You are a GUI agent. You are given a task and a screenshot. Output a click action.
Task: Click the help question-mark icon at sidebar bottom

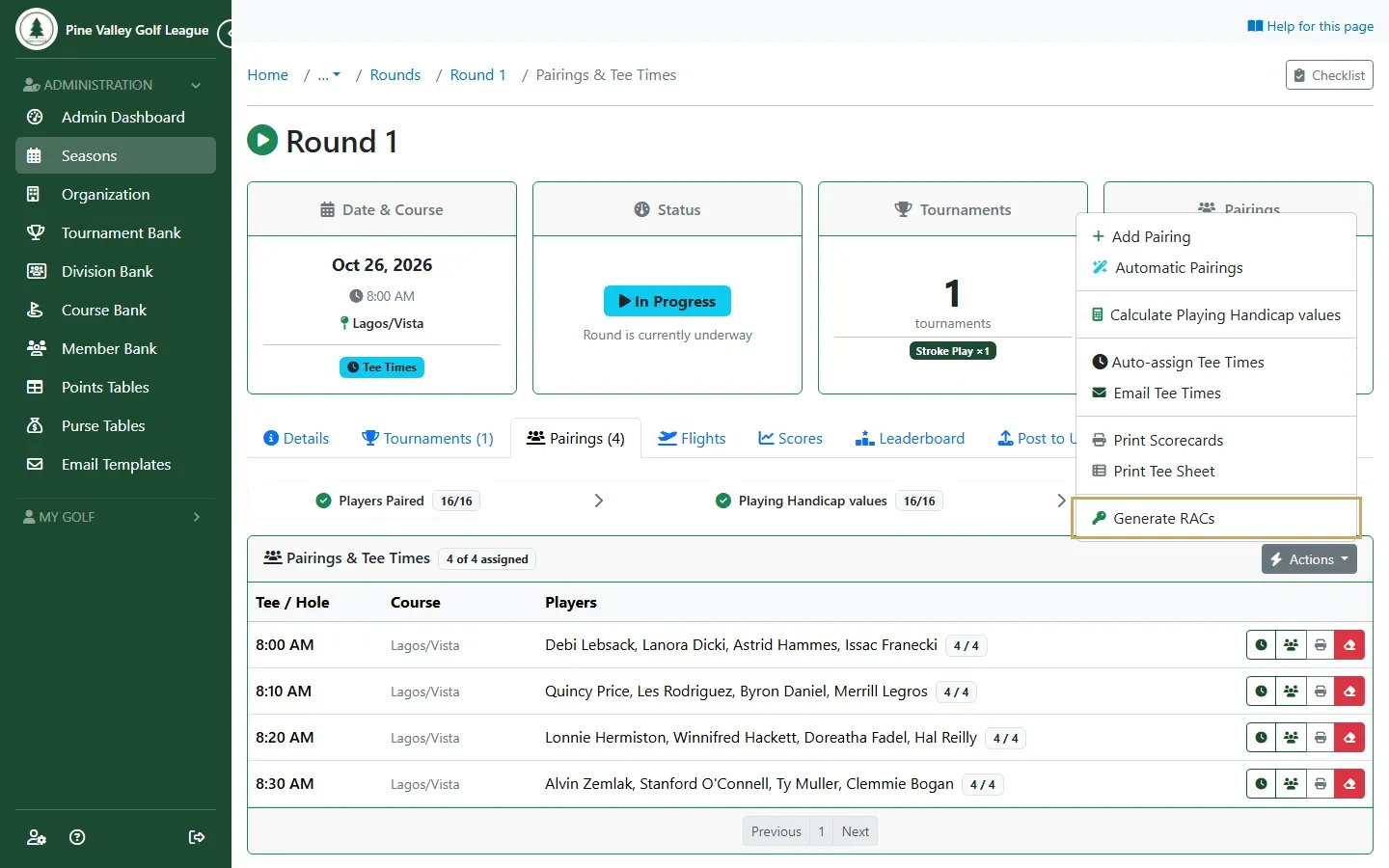click(x=78, y=837)
